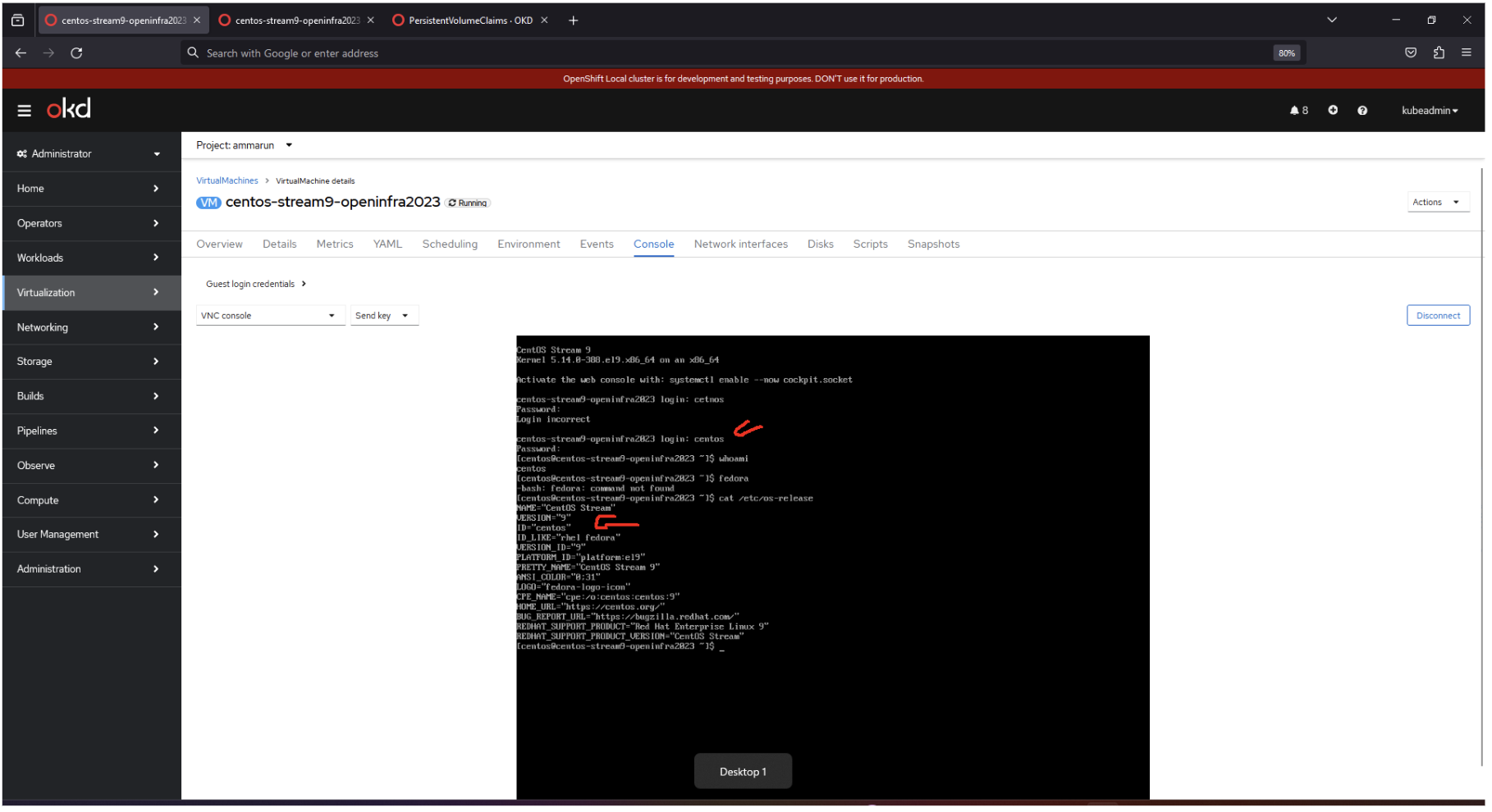Open the YAML tab
Image resolution: width=1492 pixels, height=812 pixels.
tap(389, 245)
